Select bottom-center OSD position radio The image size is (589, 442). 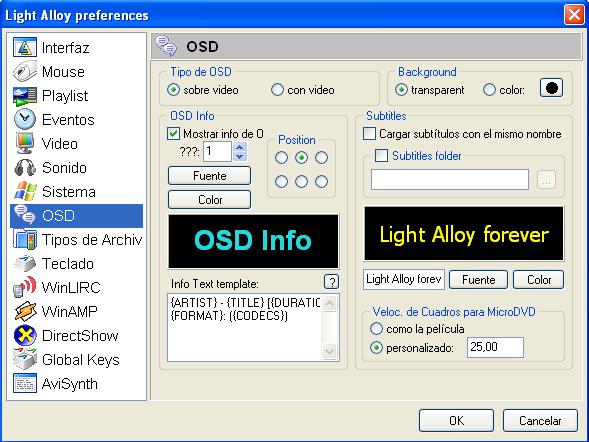(x=301, y=182)
